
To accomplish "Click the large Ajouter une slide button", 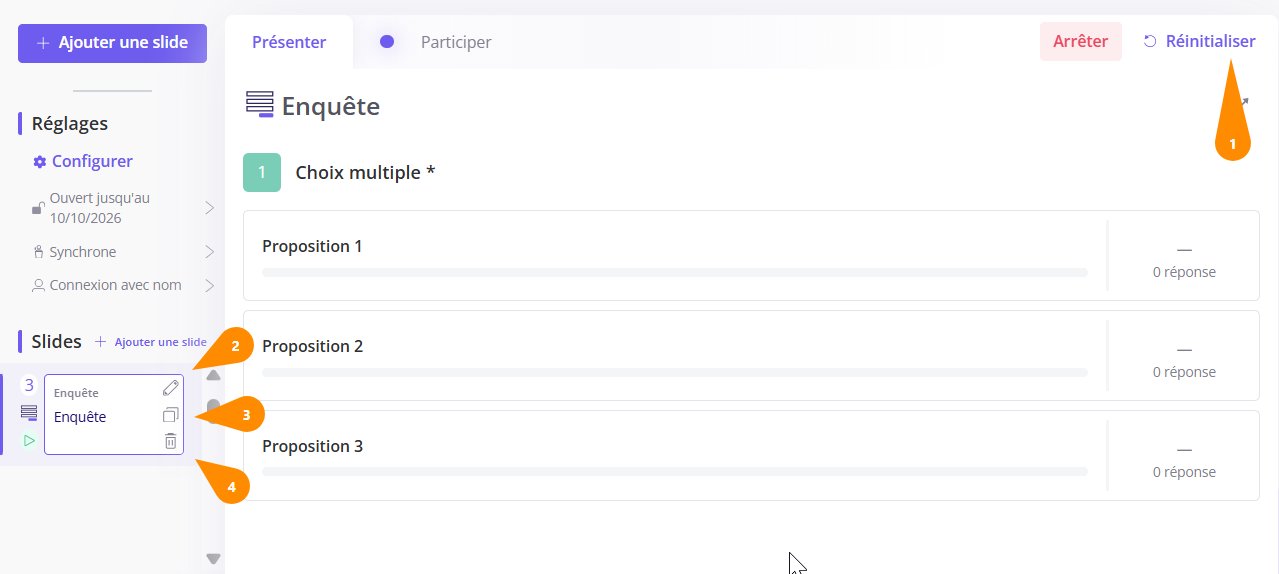I will click(112, 44).
